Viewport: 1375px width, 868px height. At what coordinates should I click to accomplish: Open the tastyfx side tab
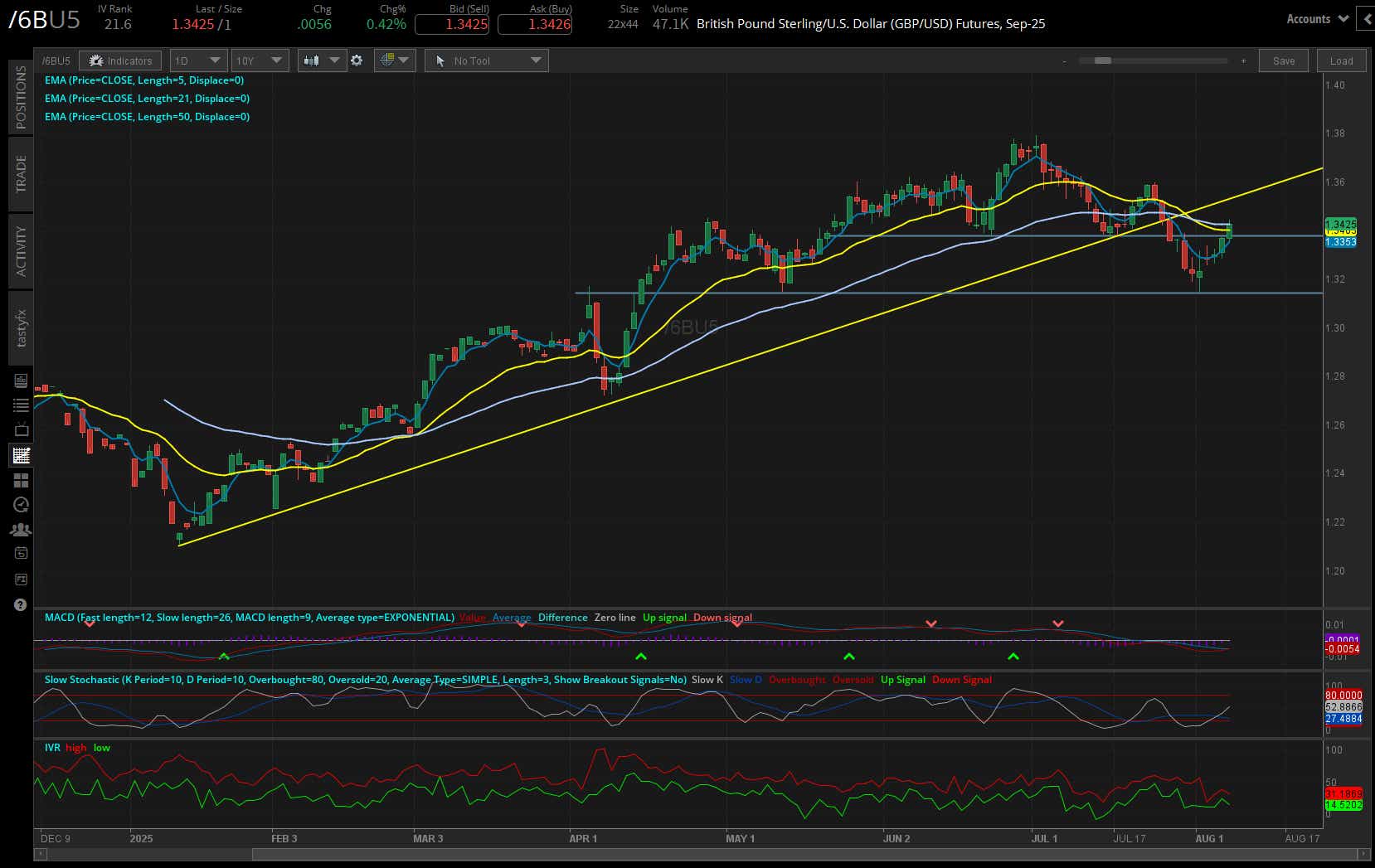(21, 327)
